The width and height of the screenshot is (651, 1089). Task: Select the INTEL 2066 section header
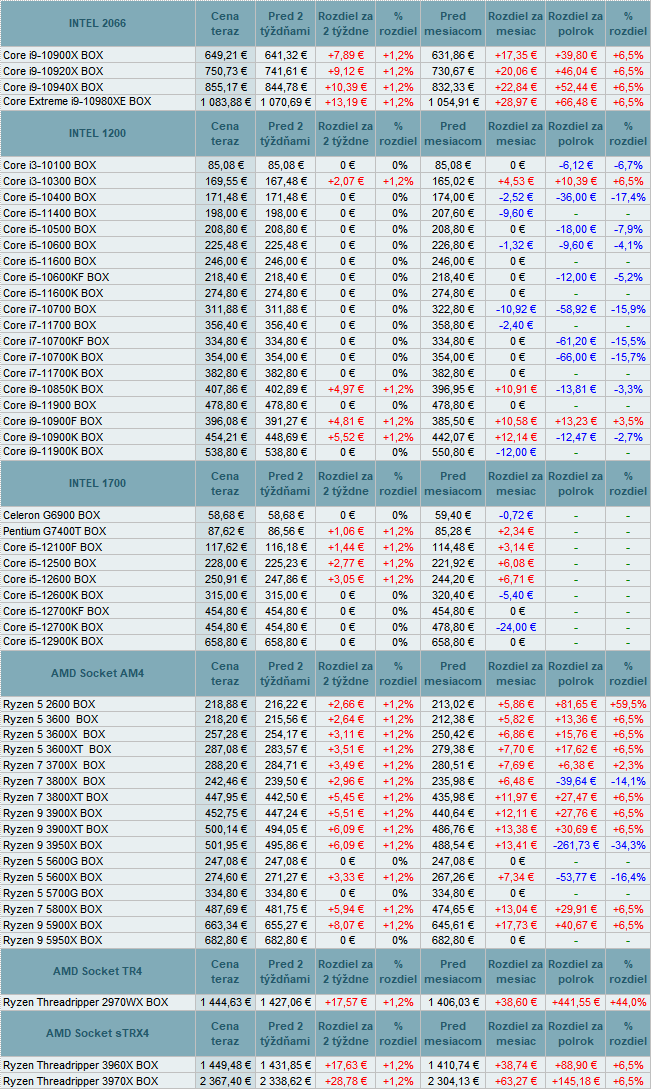coord(97,23)
